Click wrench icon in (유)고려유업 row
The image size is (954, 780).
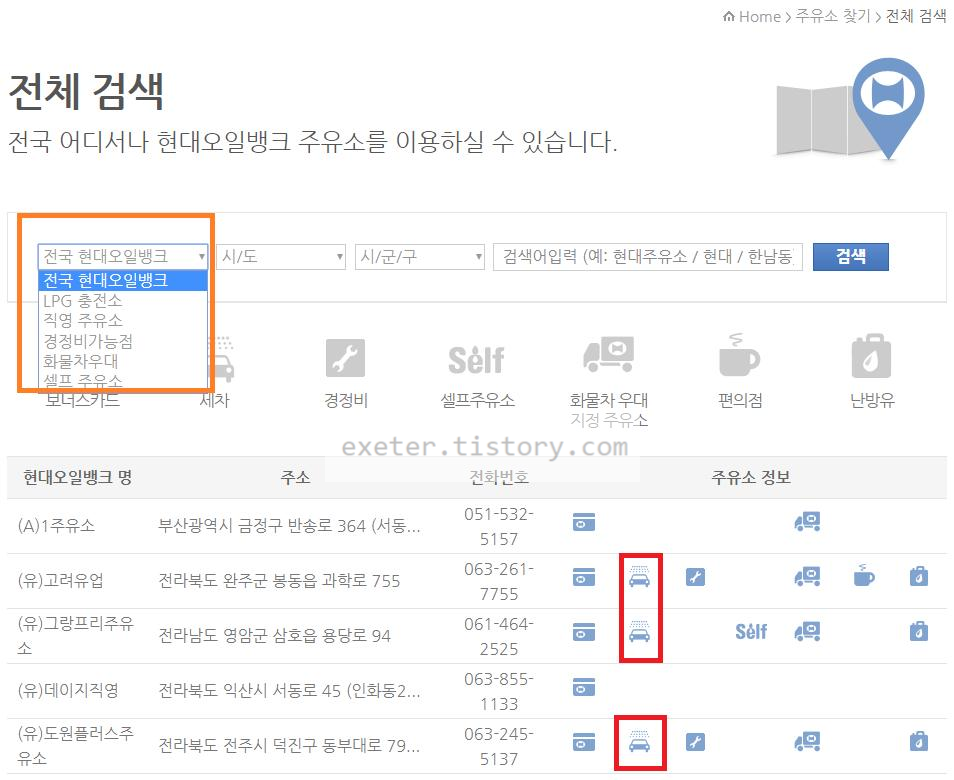[x=695, y=577]
